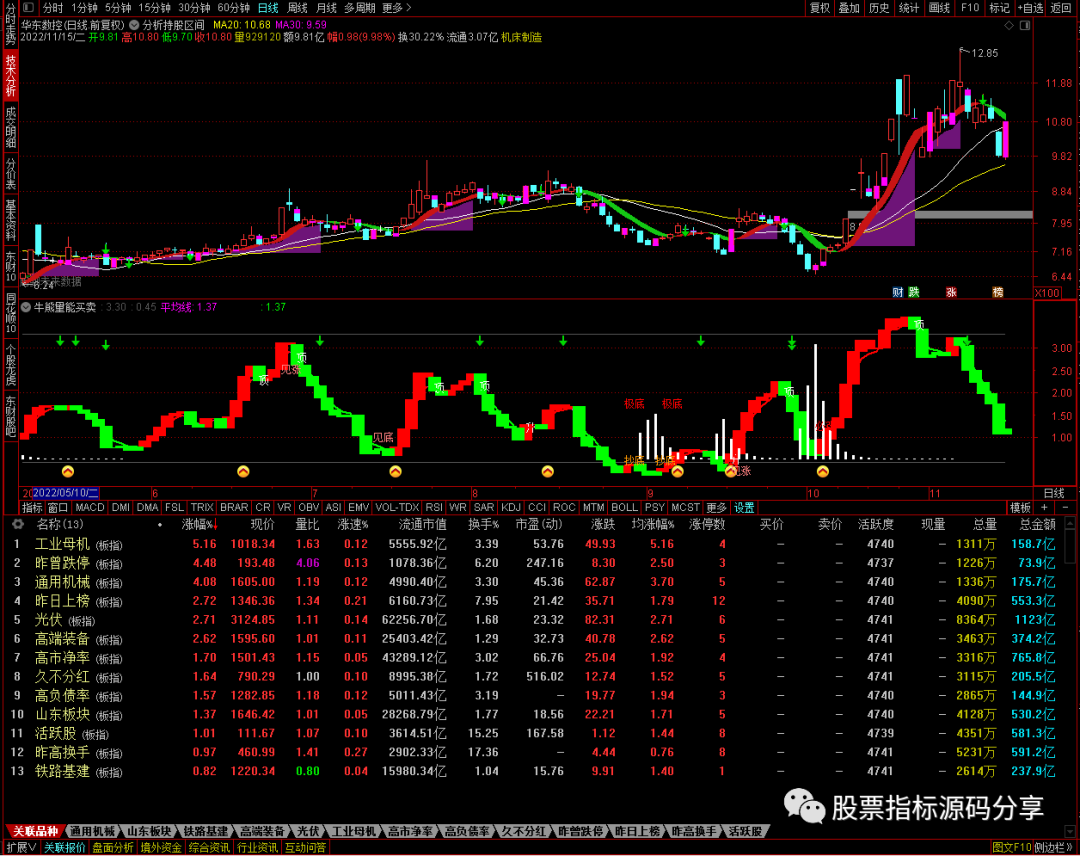Switch chart to 60分钟 period
Image resolution: width=1080 pixels, height=856 pixels.
pyautogui.click(x=233, y=8)
